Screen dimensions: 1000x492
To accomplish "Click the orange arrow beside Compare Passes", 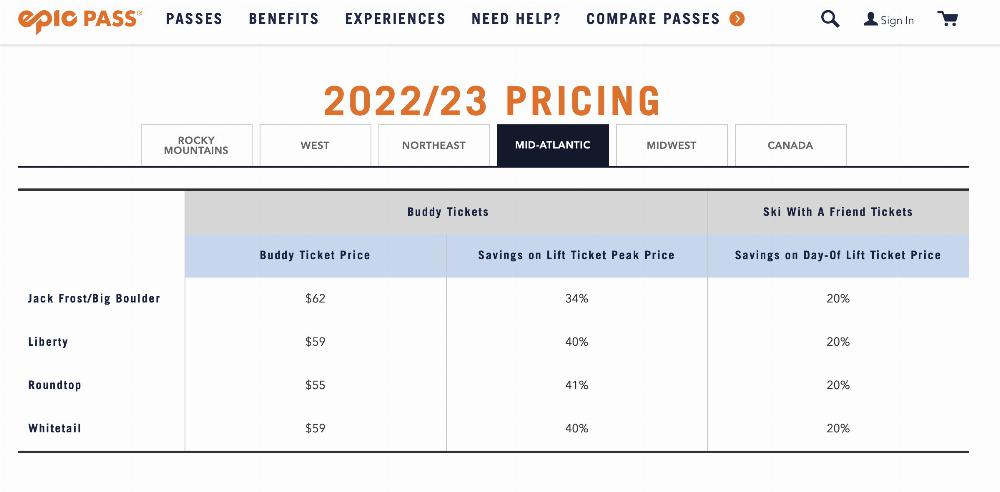I will pos(737,19).
